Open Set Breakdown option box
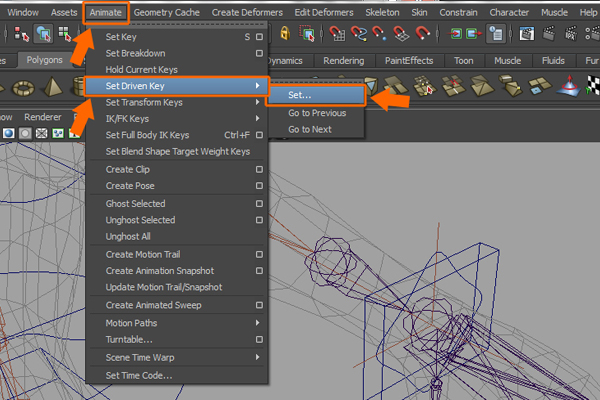The height and width of the screenshot is (400, 600). 259,53
